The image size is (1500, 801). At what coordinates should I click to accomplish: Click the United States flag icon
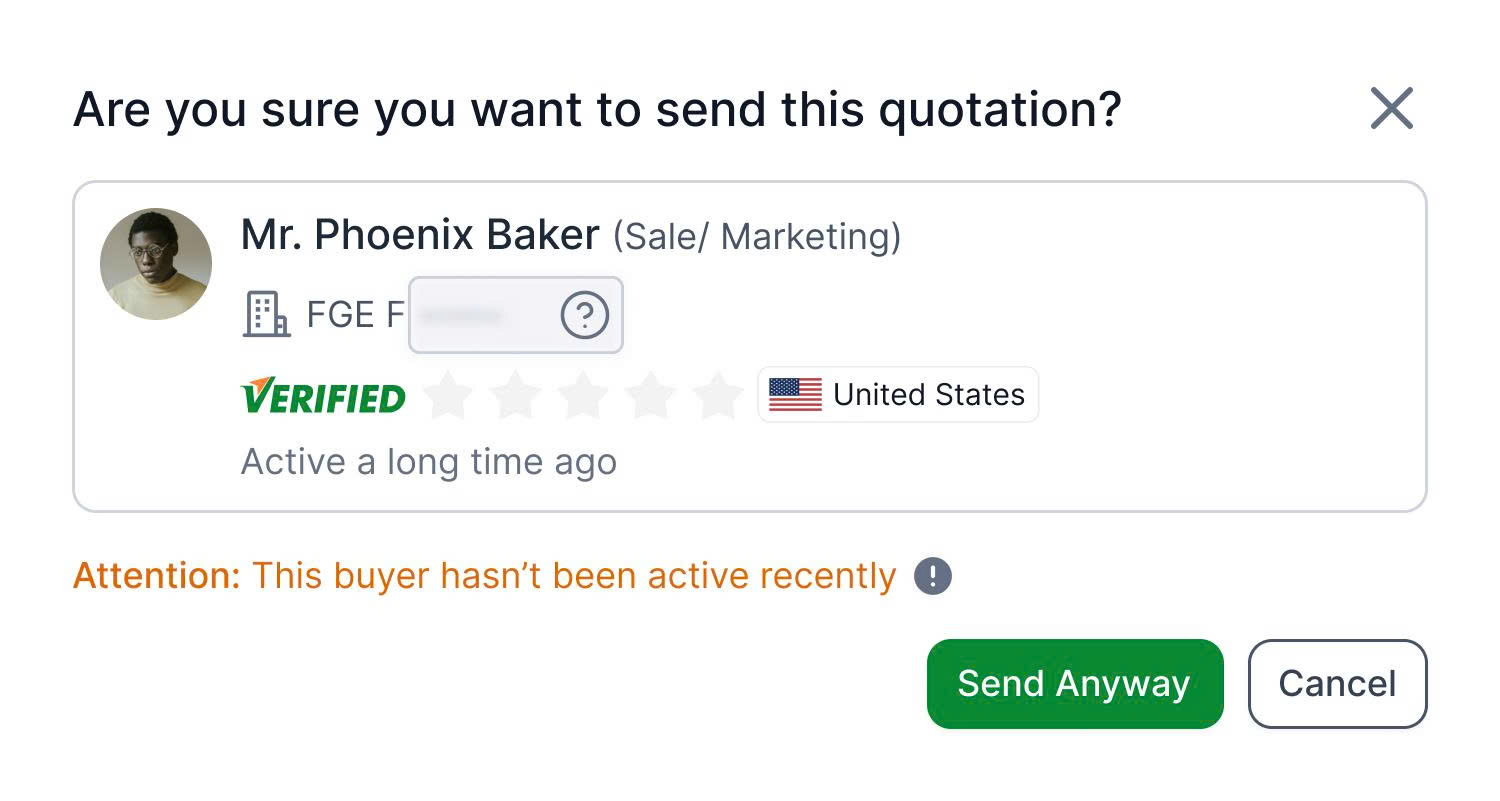(795, 395)
